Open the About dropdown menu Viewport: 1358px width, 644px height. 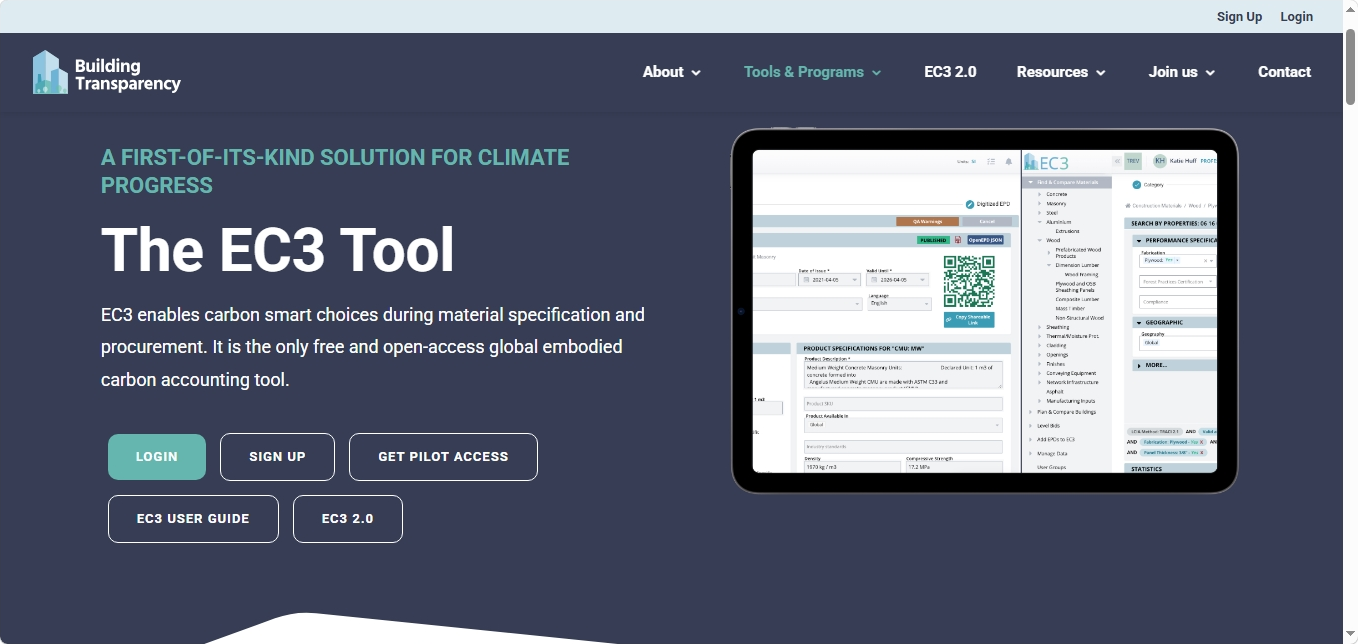(x=672, y=72)
